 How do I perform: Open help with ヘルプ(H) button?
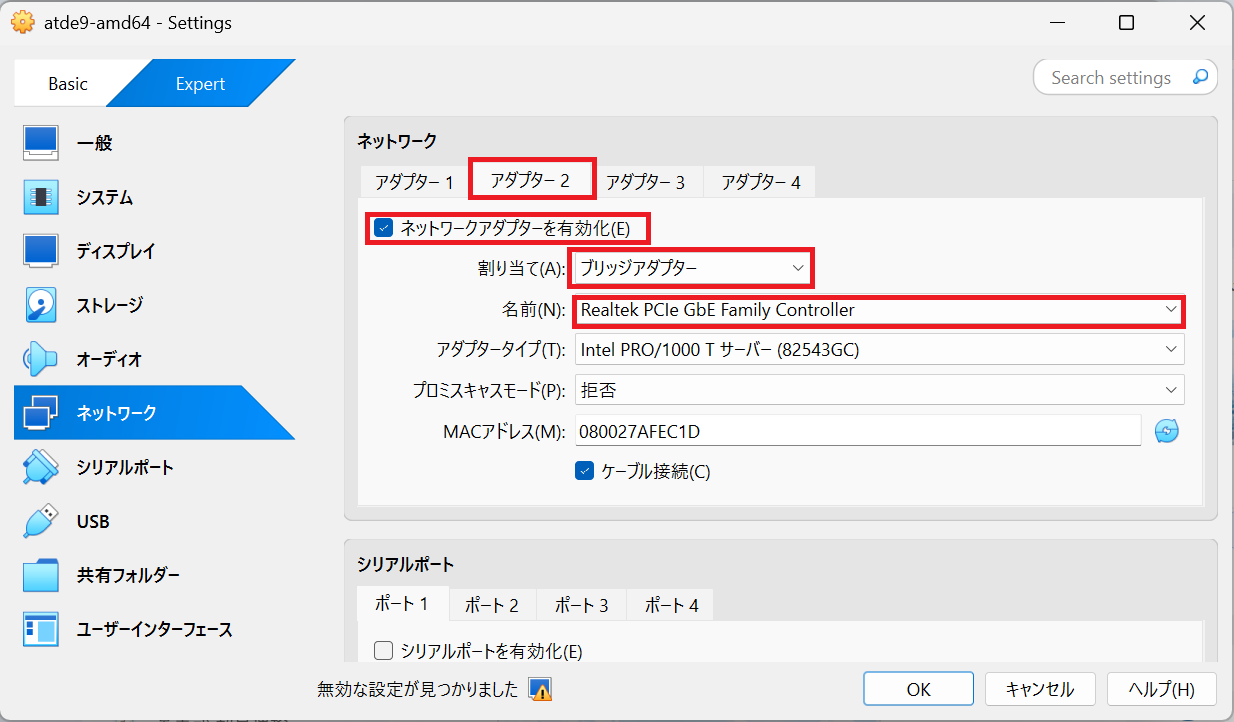(x=1161, y=689)
